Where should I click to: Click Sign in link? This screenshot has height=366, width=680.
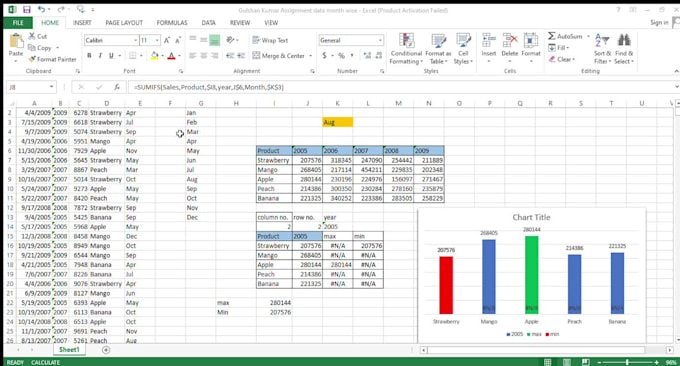pos(659,23)
